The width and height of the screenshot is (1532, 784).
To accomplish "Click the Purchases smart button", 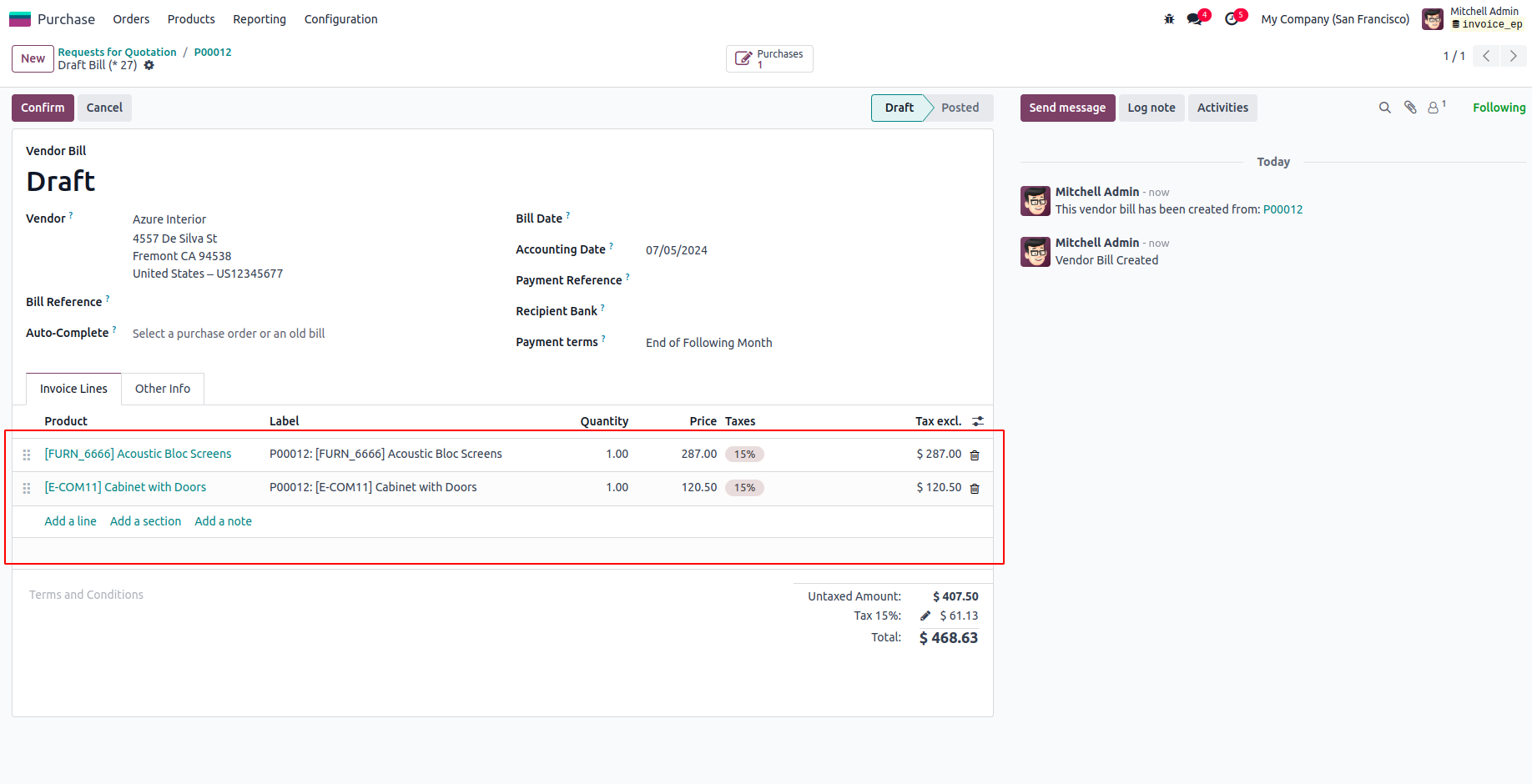I will (x=769, y=59).
